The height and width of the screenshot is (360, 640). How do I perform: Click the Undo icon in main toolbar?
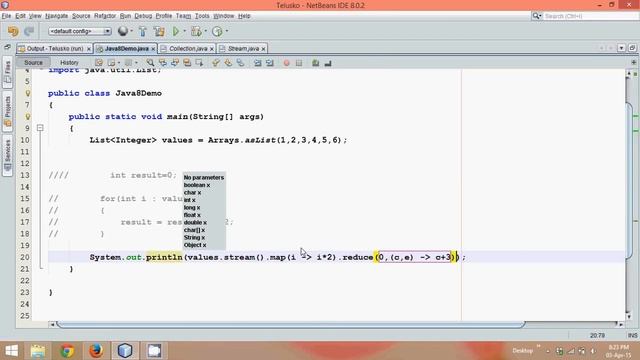tap(13, 31)
